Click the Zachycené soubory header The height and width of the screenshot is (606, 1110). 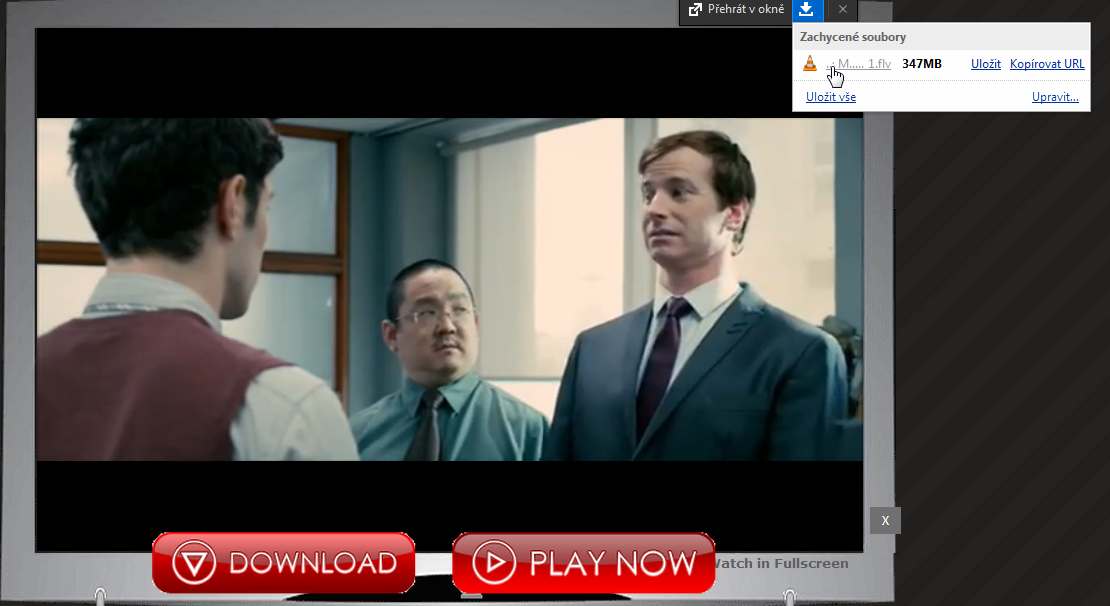[x=852, y=37]
